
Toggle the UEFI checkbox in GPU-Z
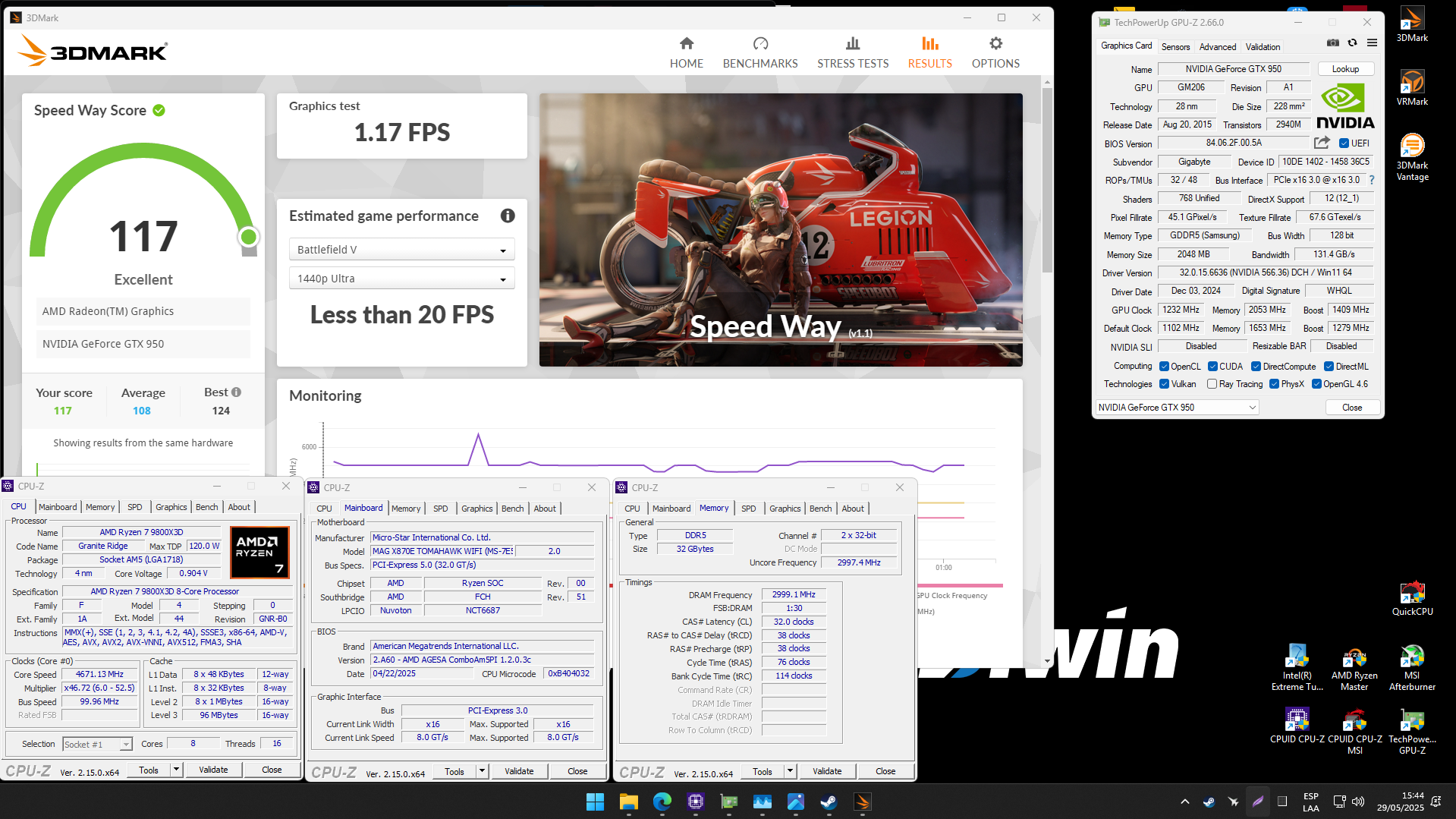click(1344, 143)
